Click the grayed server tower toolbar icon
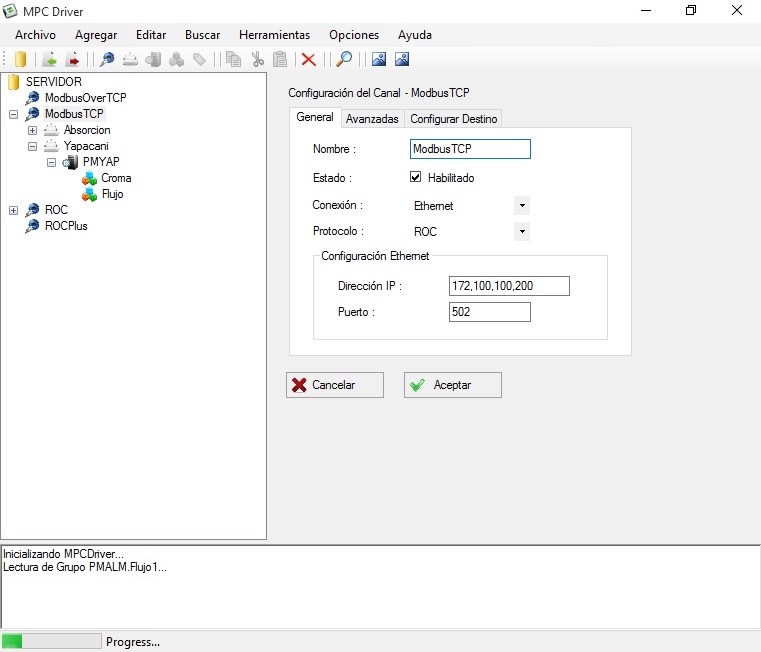This screenshot has width=761, height=652. click(153, 59)
